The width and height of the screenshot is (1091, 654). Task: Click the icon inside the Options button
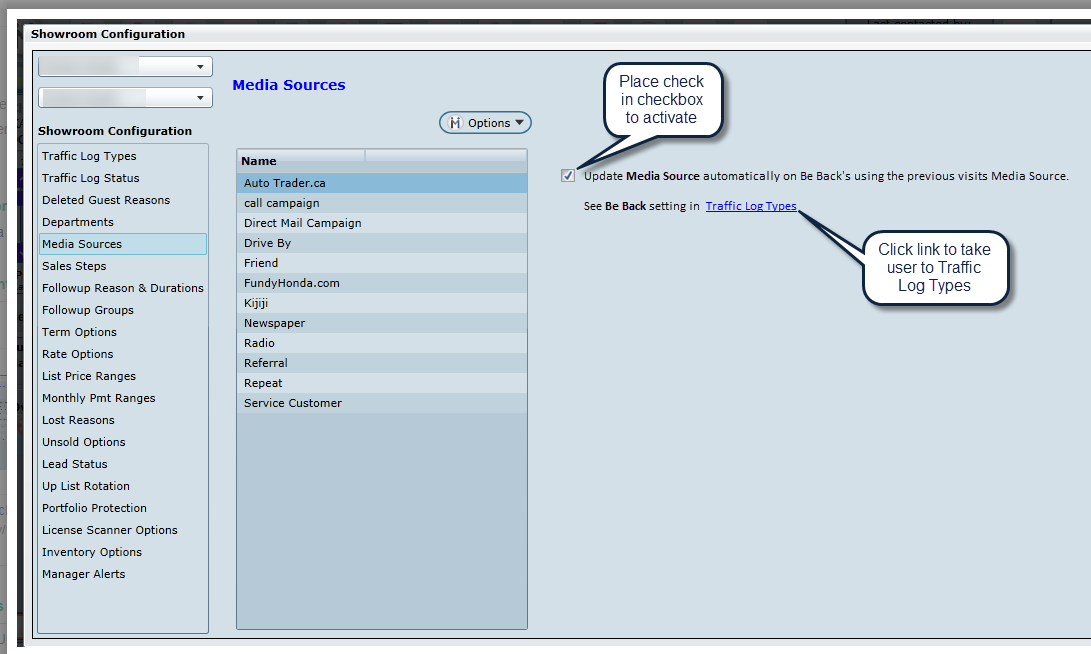click(x=455, y=123)
